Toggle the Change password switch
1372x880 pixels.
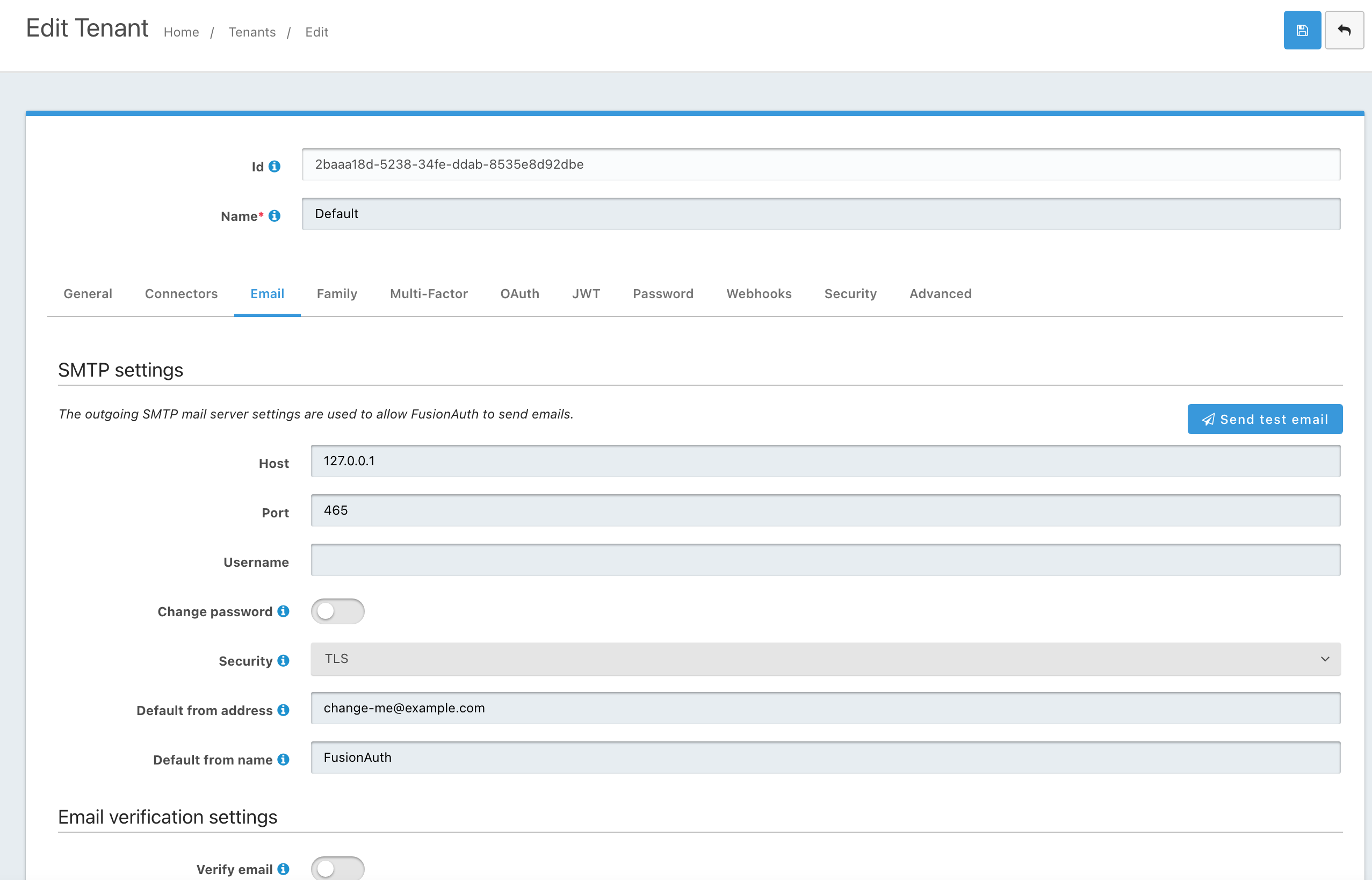click(x=338, y=611)
